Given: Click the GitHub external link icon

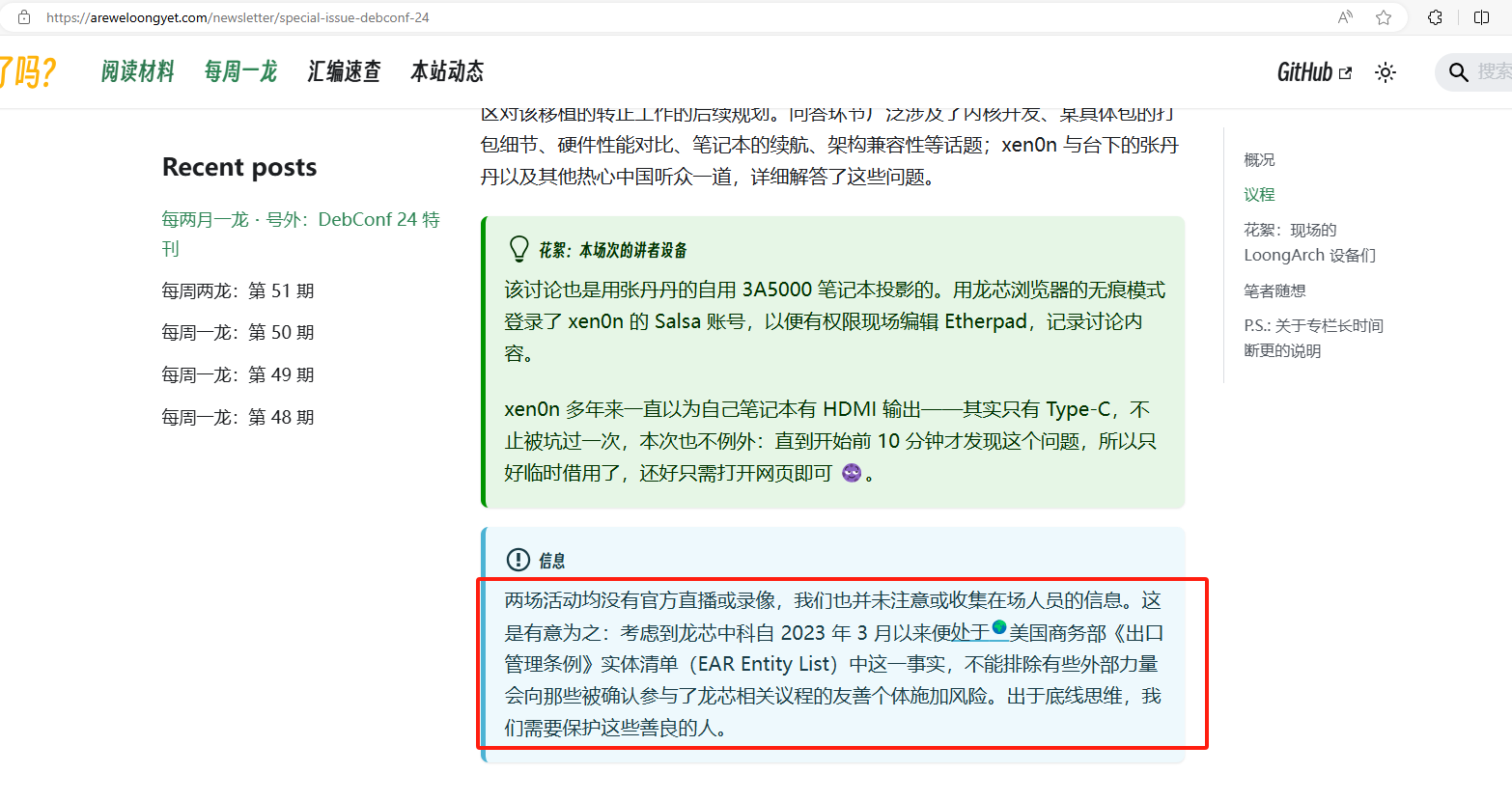Looking at the screenshot, I should [1346, 72].
